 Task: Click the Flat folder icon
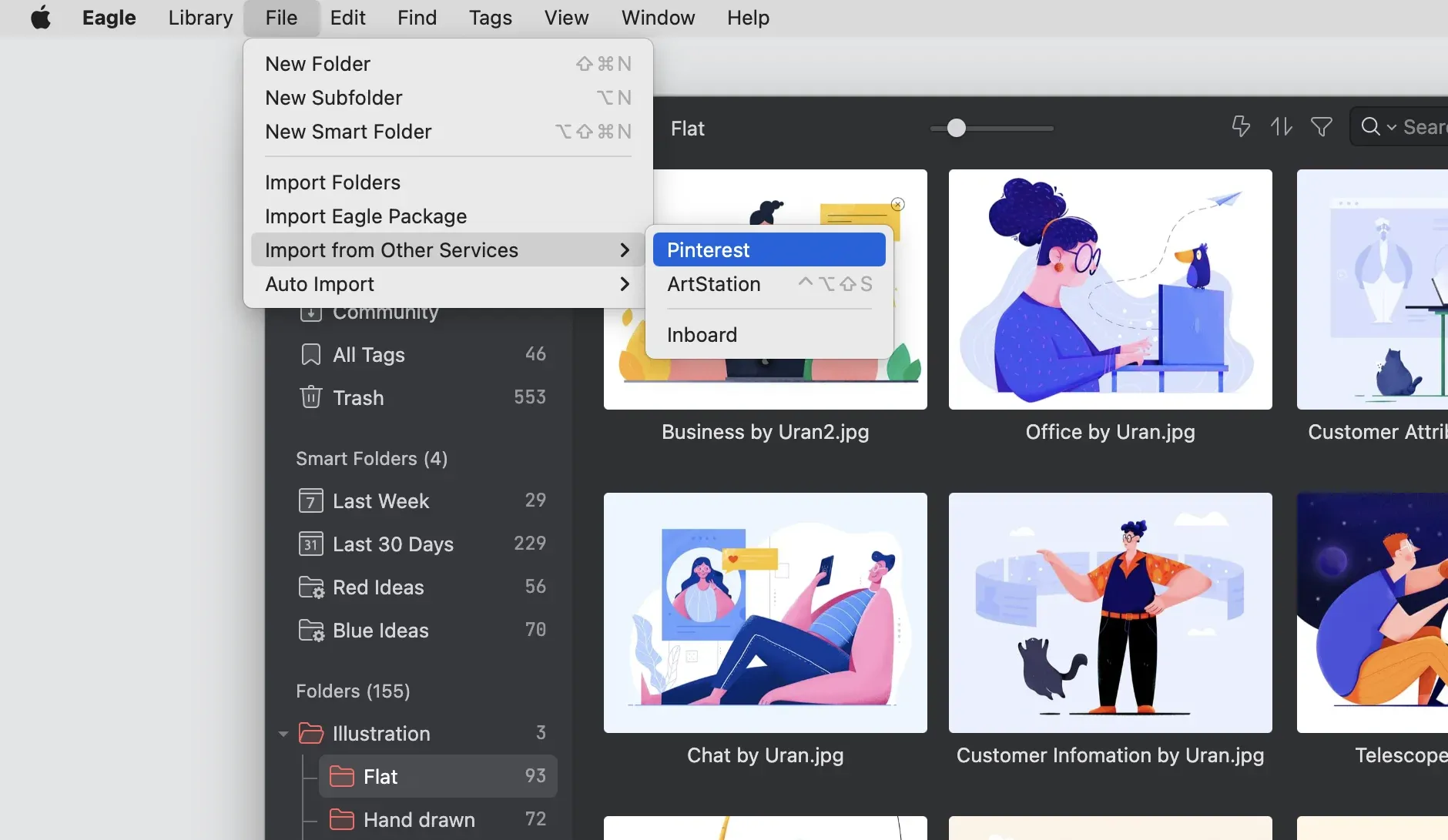click(341, 776)
